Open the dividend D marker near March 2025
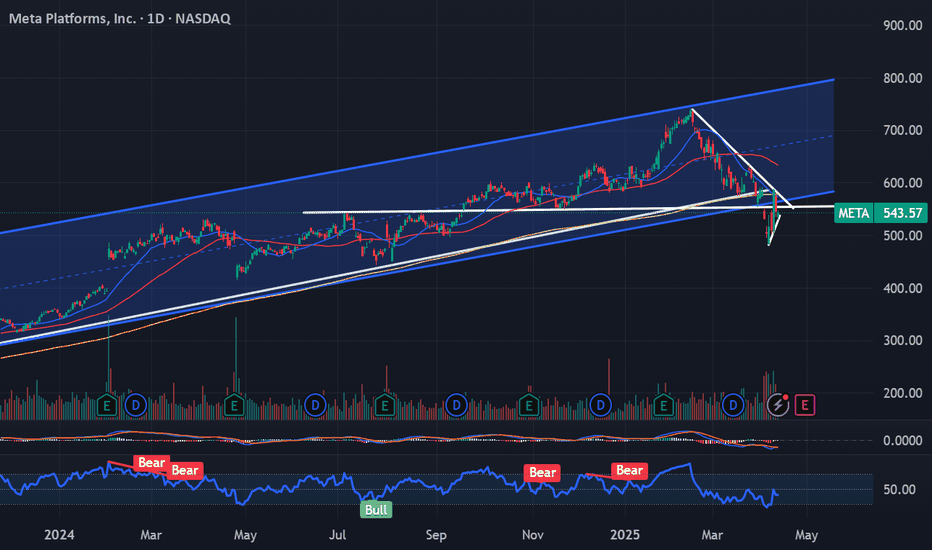 (x=733, y=406)
